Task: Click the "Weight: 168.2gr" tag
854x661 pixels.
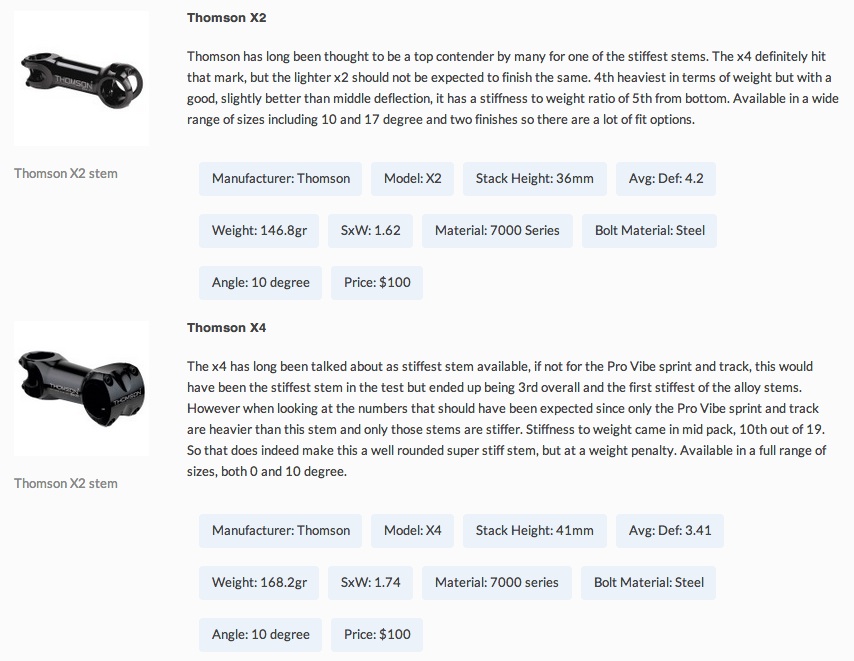Action: click(259, 583)
